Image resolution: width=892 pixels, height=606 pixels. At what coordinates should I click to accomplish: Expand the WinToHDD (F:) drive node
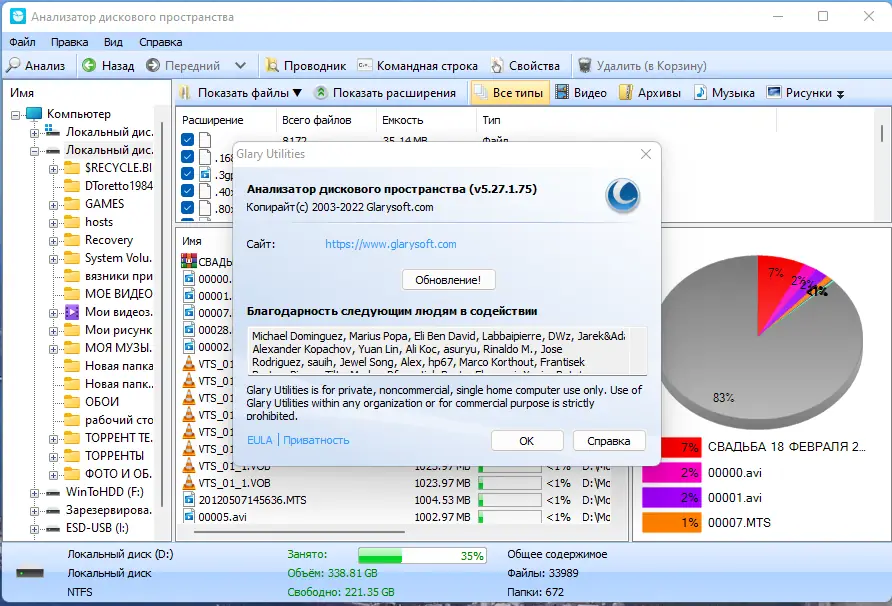click(34, 493)
